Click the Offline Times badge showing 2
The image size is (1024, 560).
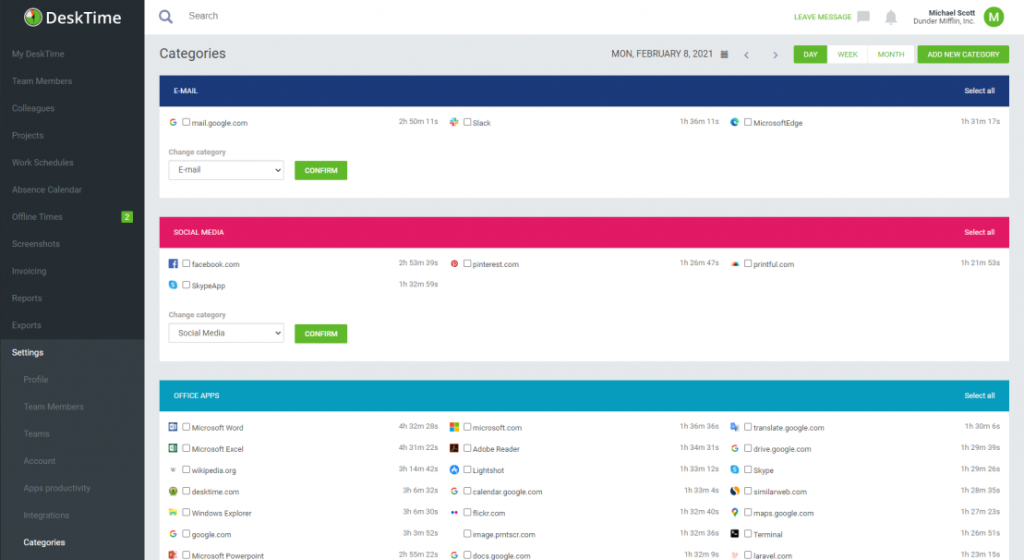pyautogui.click(x=127, y=217)
